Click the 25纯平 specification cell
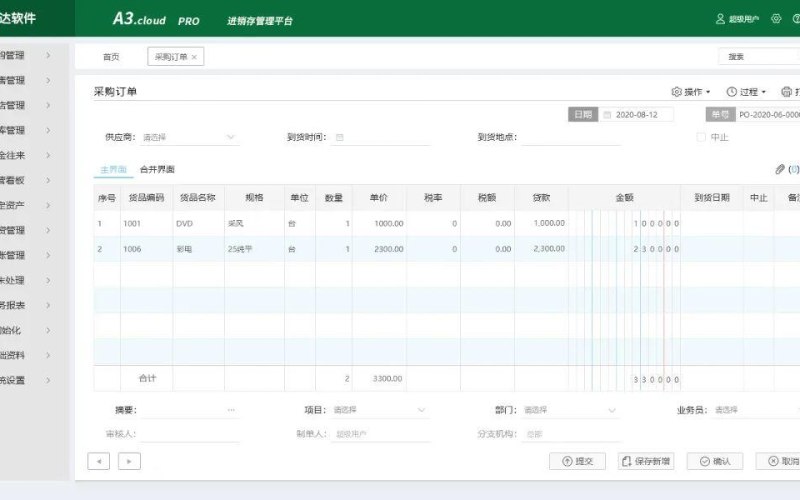 254,249
